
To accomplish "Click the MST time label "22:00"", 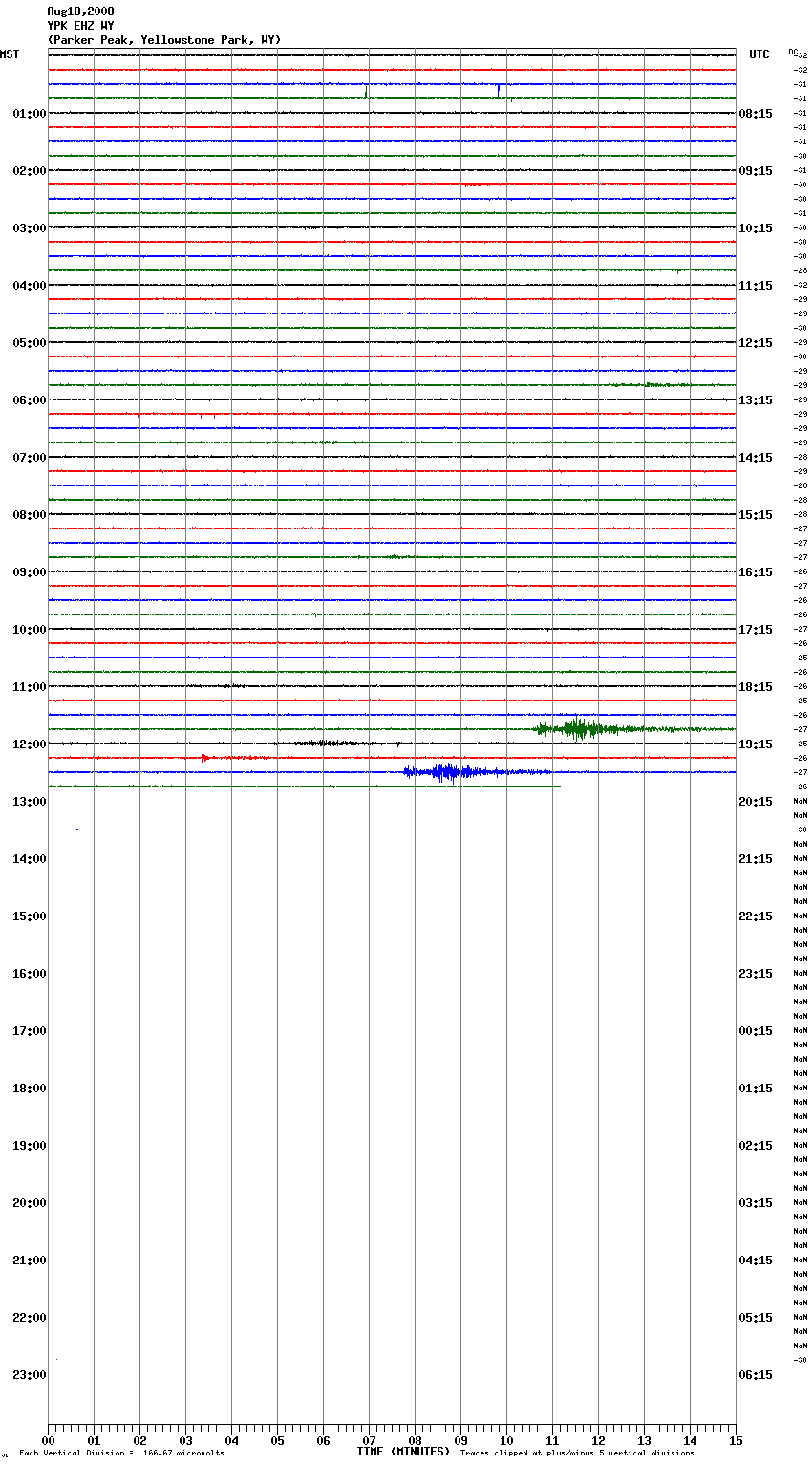I will [x=30, y=1318].
